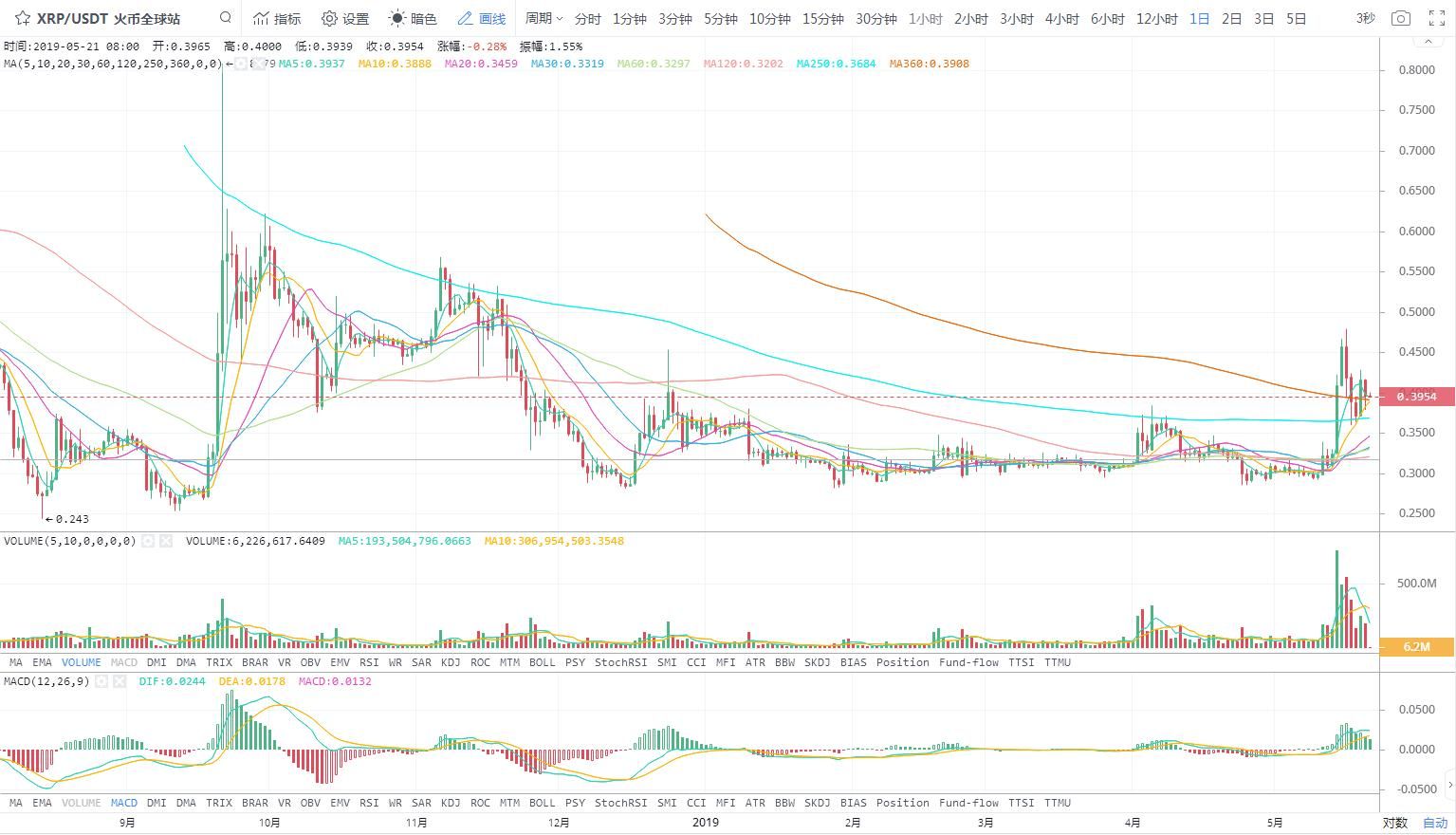Switch volume pane to the KDJ indicator
Screen dimensions: 1456x835
point(451,662)
